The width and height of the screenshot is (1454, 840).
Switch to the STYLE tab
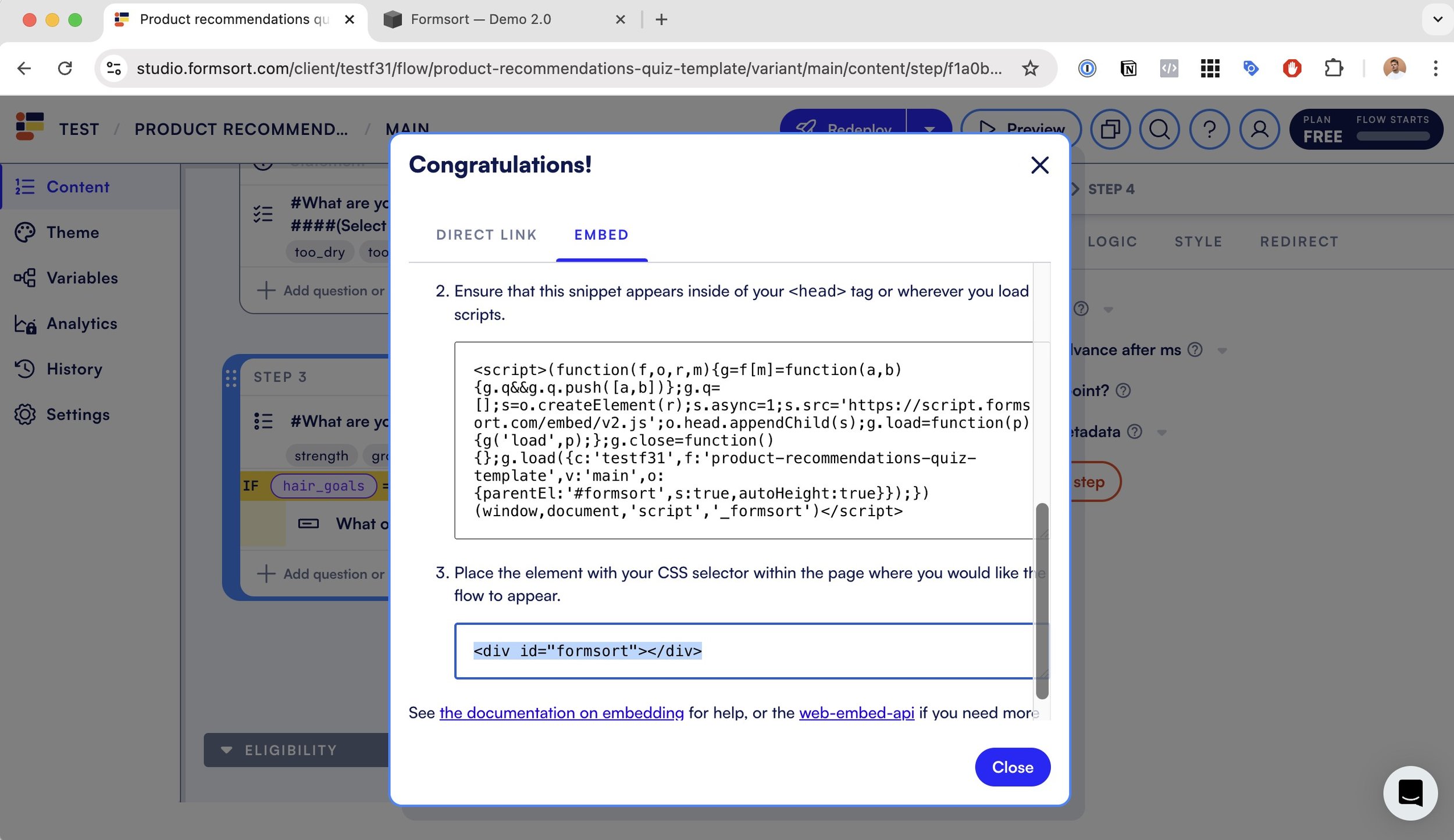[1198, 241]
